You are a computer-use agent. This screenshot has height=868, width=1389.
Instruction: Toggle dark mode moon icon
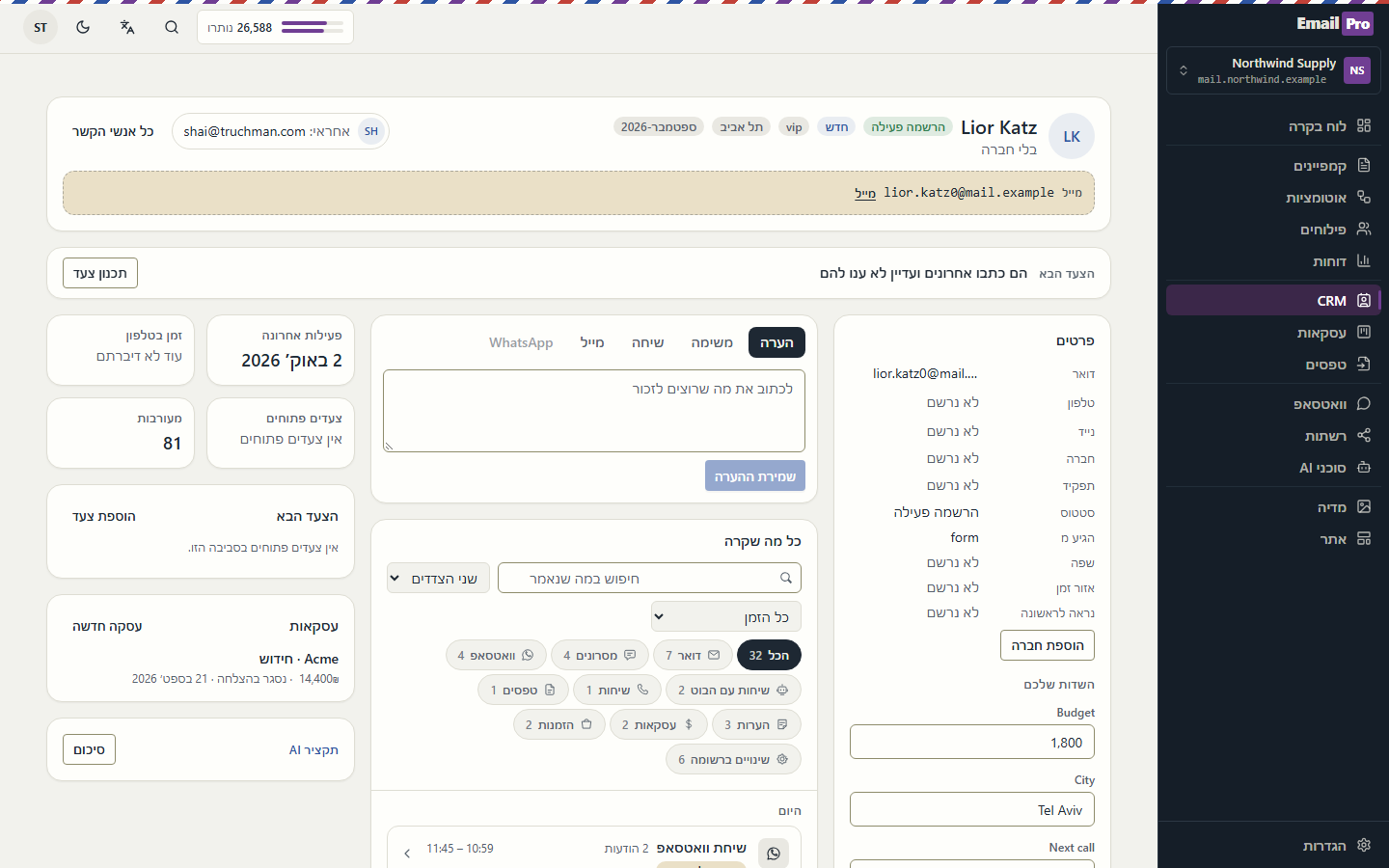click(83, 27)
